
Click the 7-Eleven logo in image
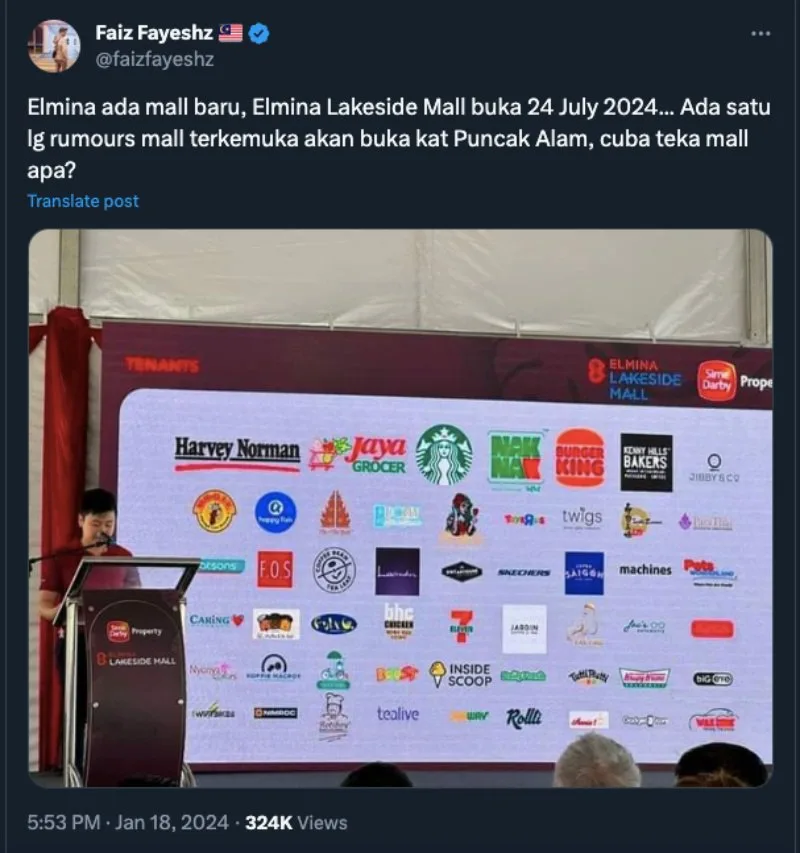tap(462, 626)
